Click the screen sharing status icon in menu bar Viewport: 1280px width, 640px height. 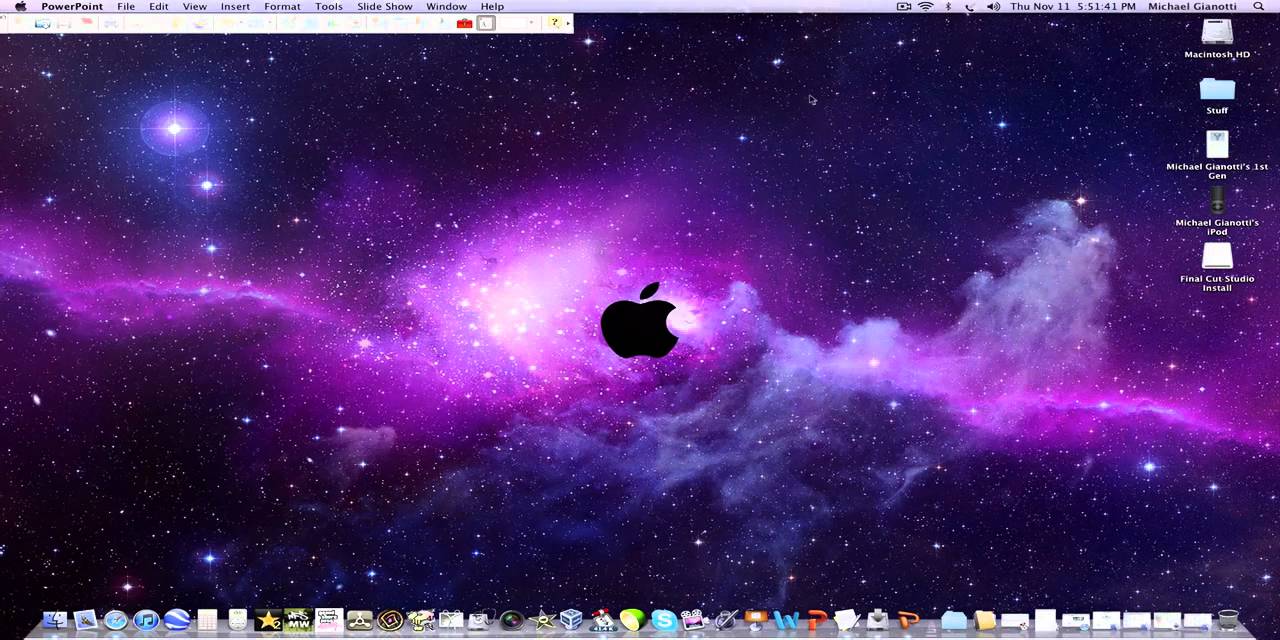click(904, 7)
